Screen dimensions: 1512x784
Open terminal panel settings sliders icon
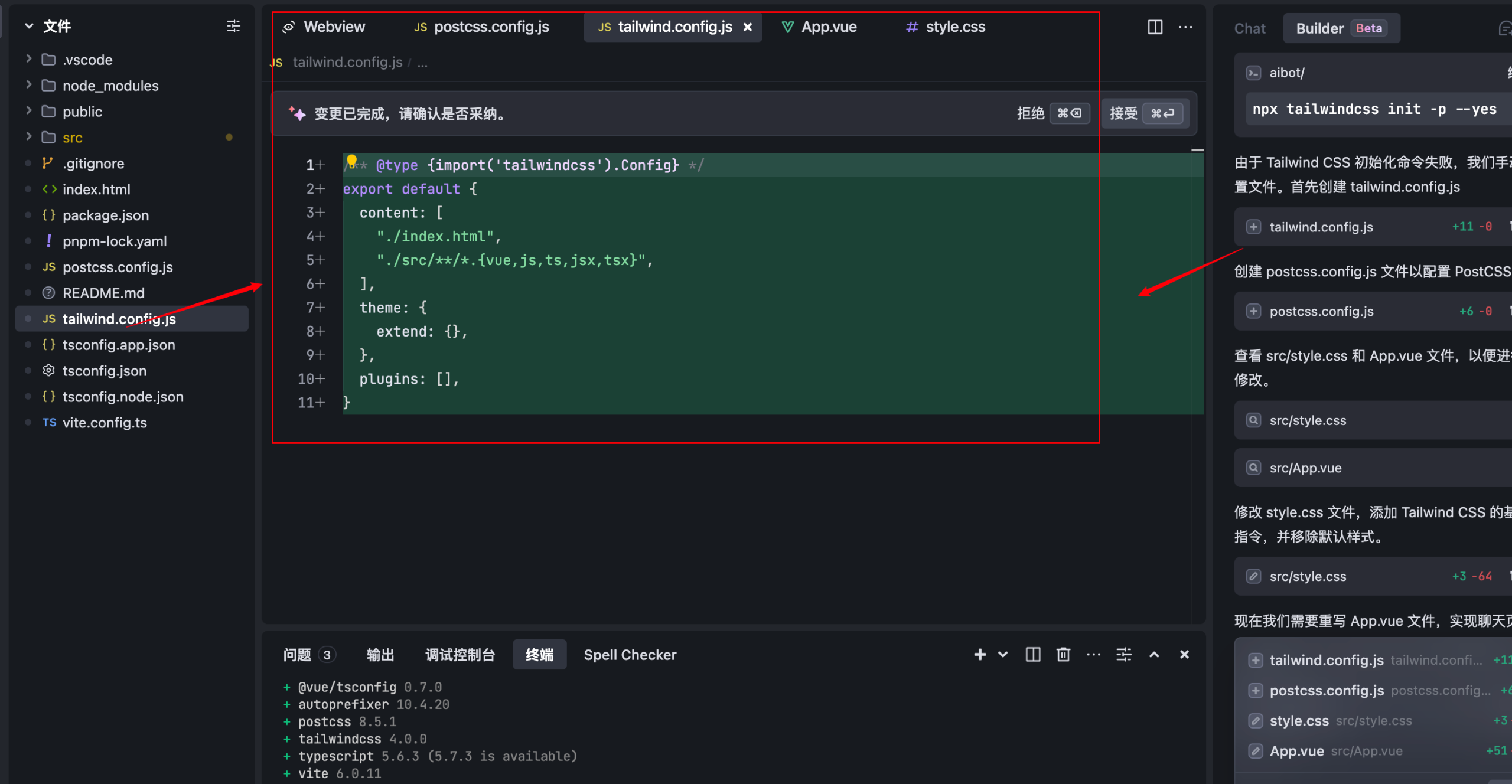[1124, 654]
